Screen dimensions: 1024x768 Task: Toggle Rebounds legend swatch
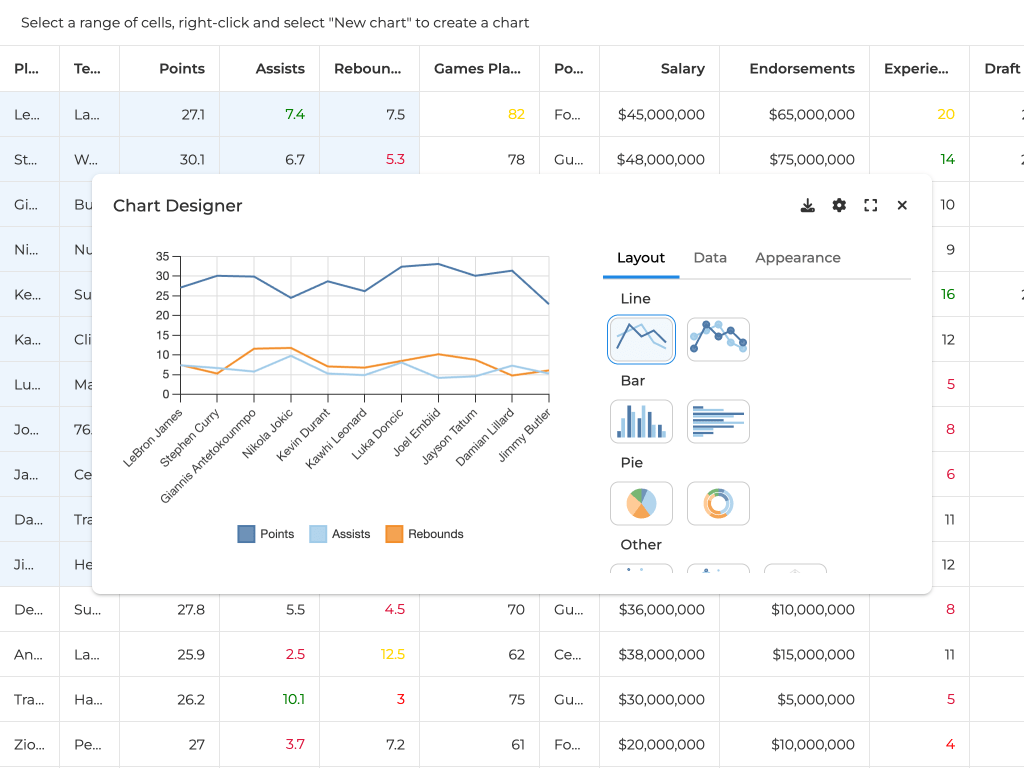pos(394,534)
